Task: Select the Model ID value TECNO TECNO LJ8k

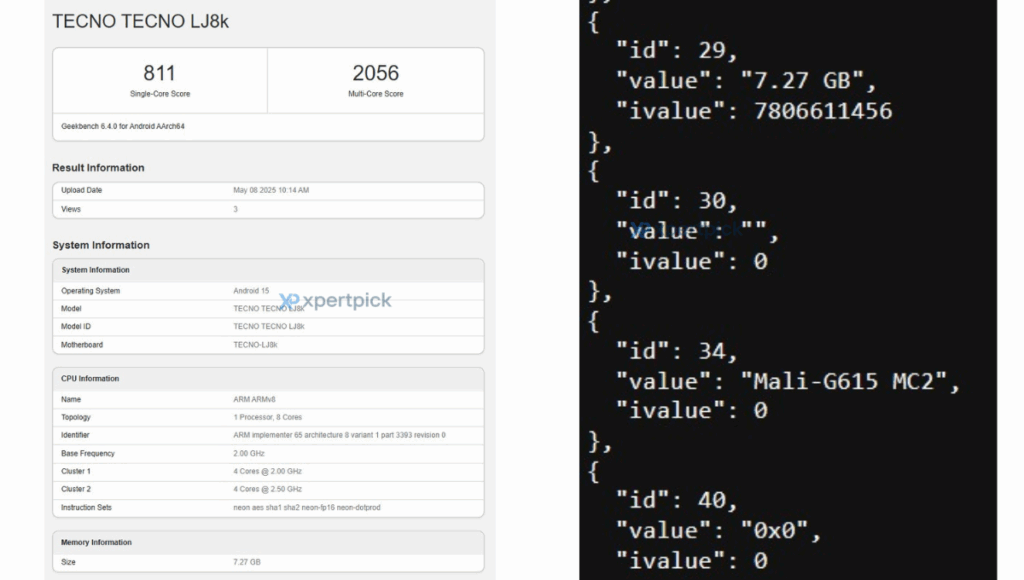Action: (x=268, y=327)
